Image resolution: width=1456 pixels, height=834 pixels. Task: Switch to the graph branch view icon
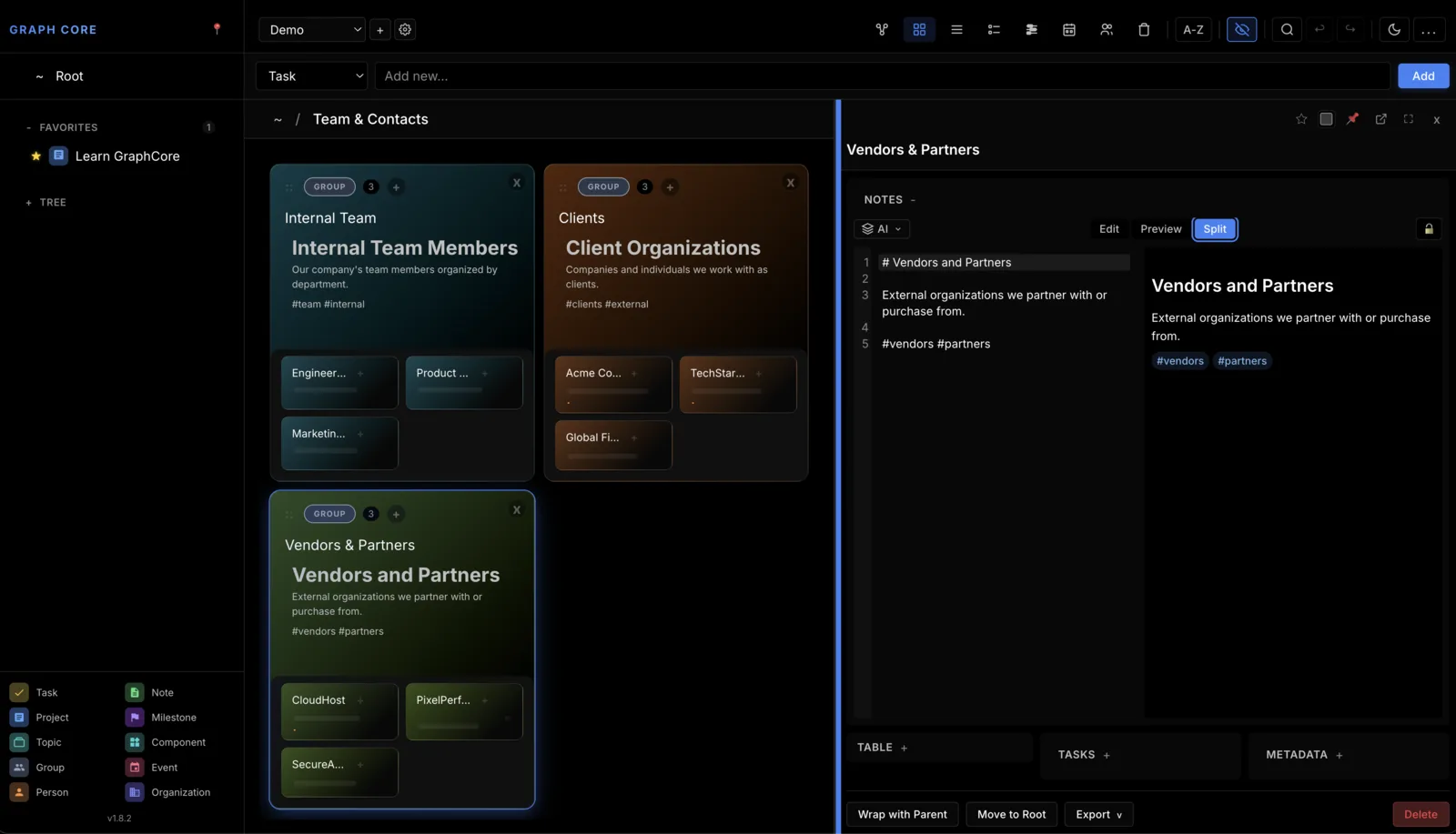click(x=882, y=29)
